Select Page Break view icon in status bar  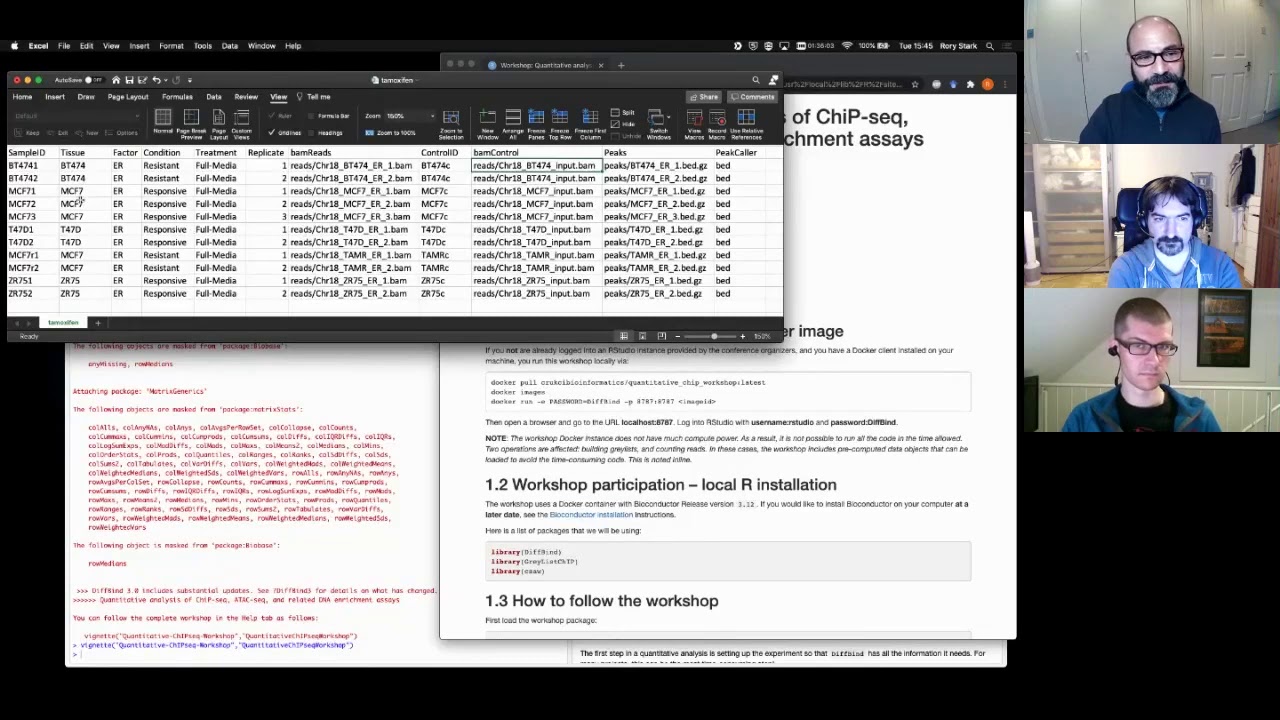662,336
